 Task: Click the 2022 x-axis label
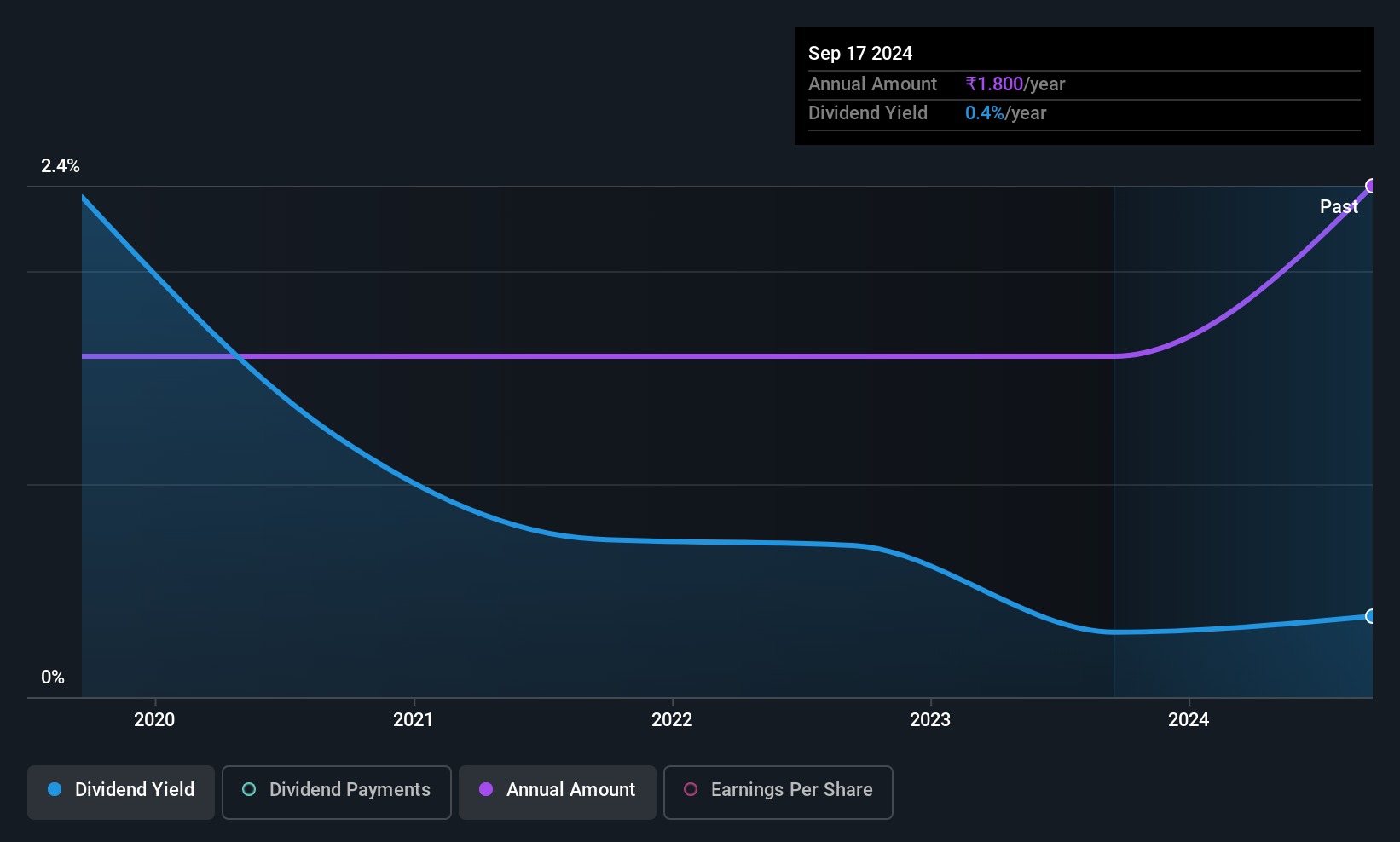coord(672,719)
